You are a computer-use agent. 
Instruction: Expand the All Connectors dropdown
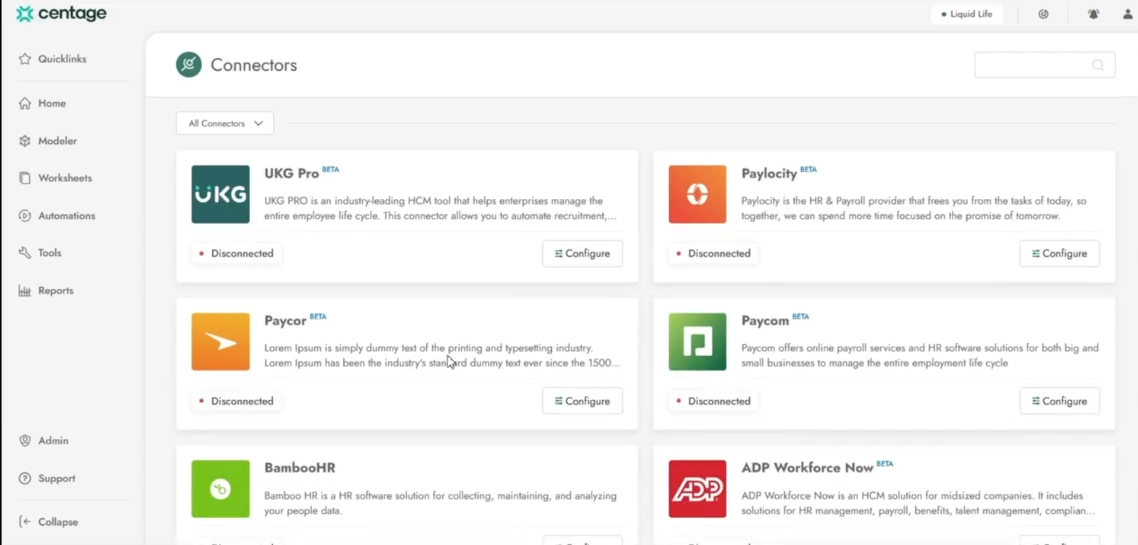click(225, 123)
